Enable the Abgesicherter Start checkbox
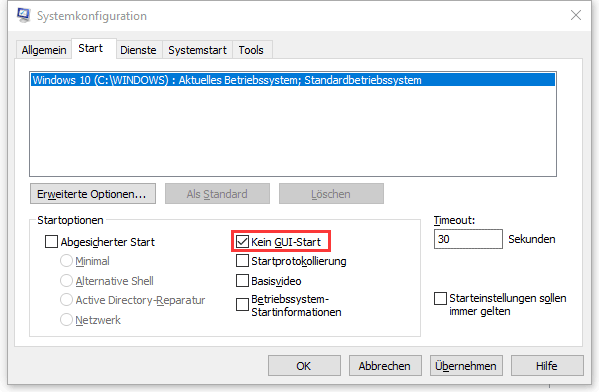The width and height of the screenshot is (599, 392). point(51,241)
